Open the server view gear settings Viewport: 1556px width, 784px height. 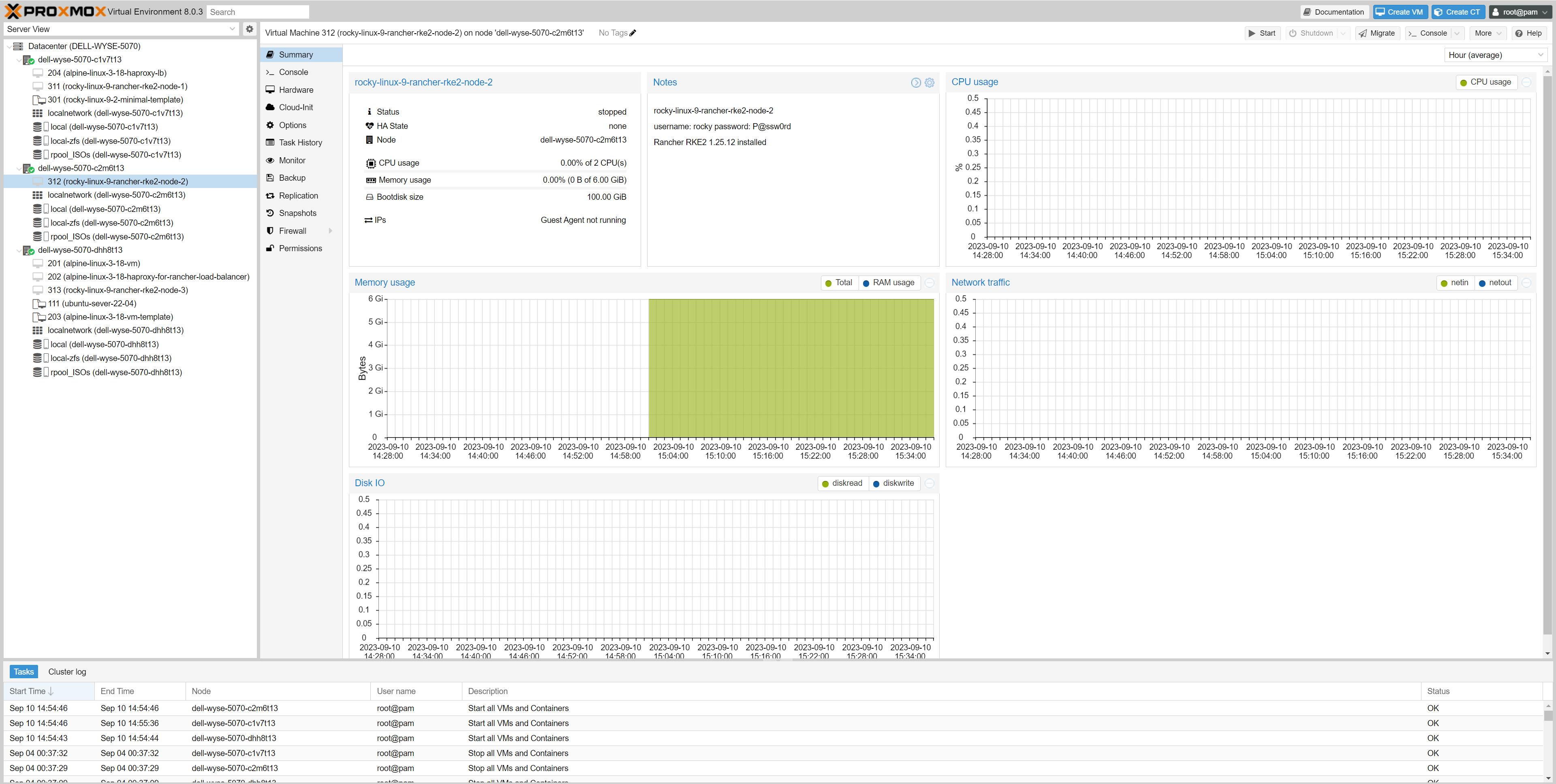[250, 29]
